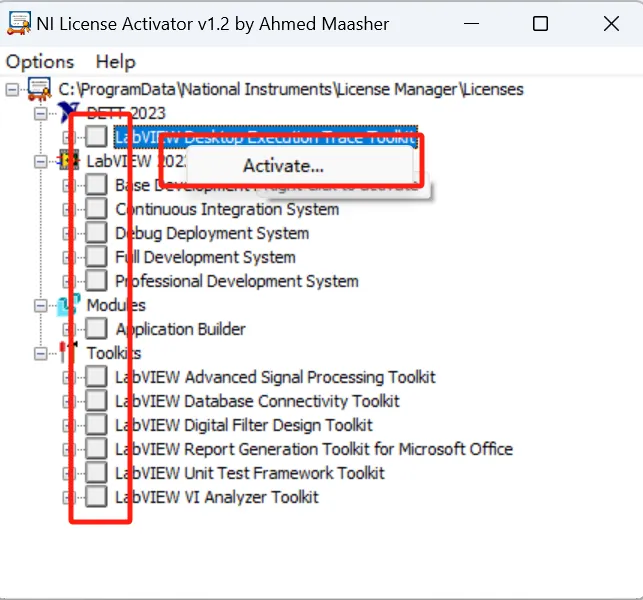643x600 pixels.
Task: Select the Licenses folder path row
Action: tap(291, 89)
